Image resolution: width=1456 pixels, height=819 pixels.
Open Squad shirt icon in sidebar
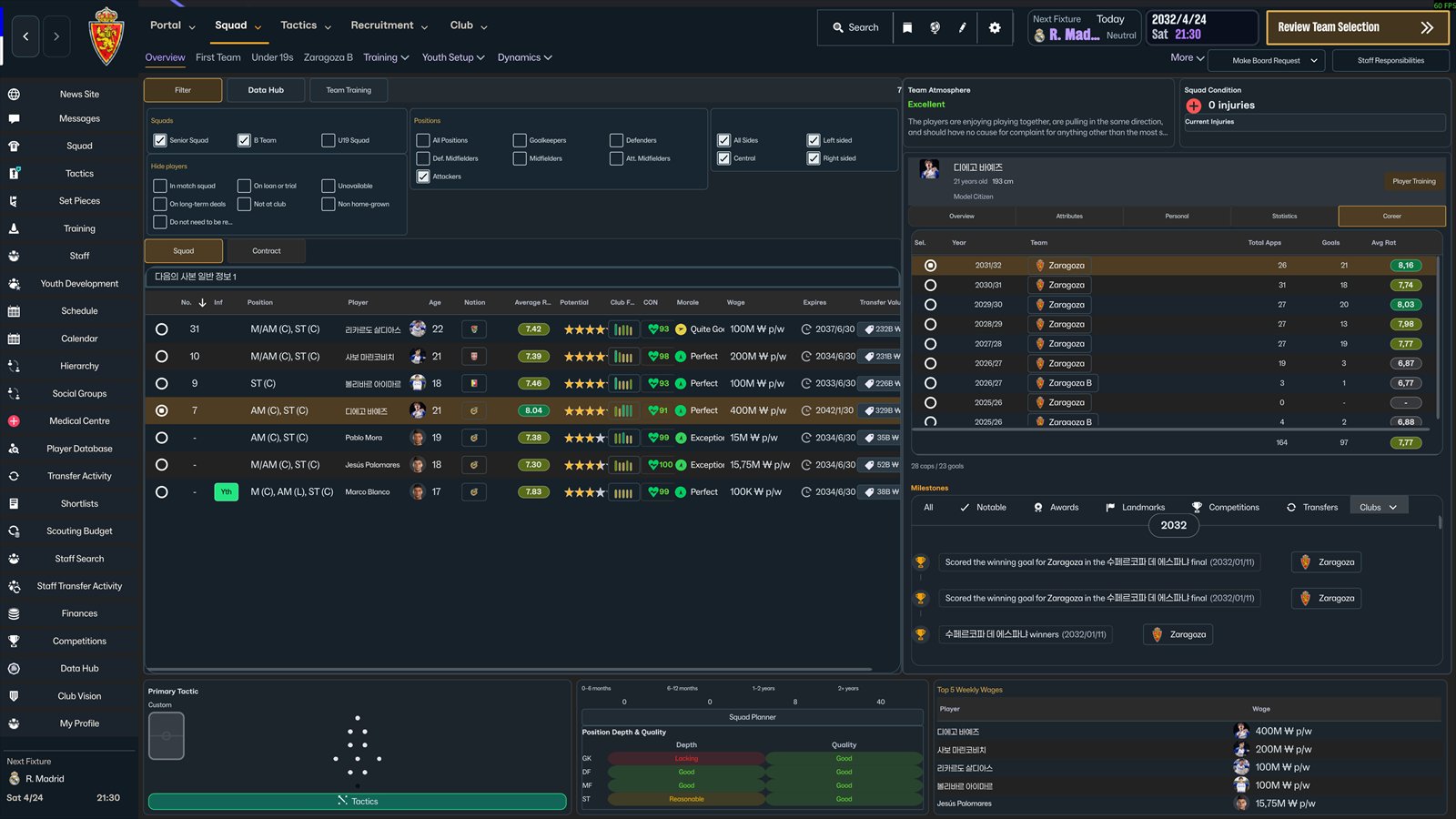click(14, 146)
